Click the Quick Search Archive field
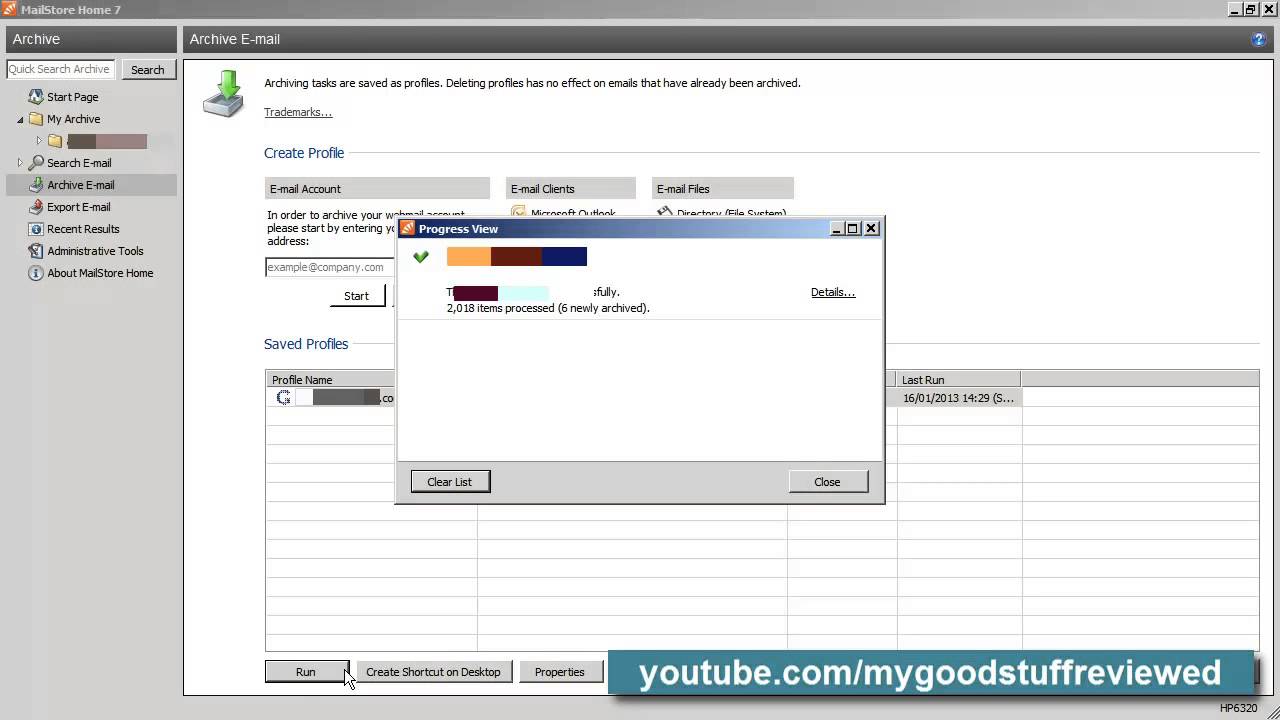 61,69
